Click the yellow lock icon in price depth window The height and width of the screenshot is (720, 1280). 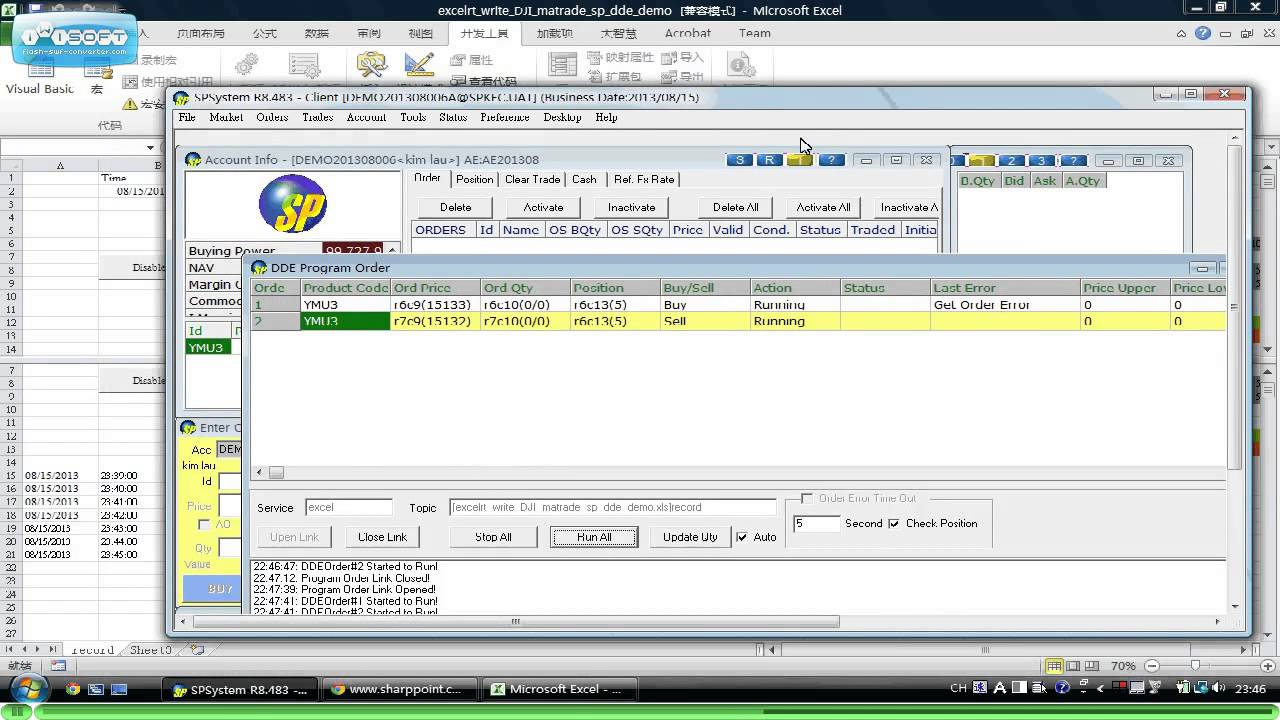click(982, 160)
